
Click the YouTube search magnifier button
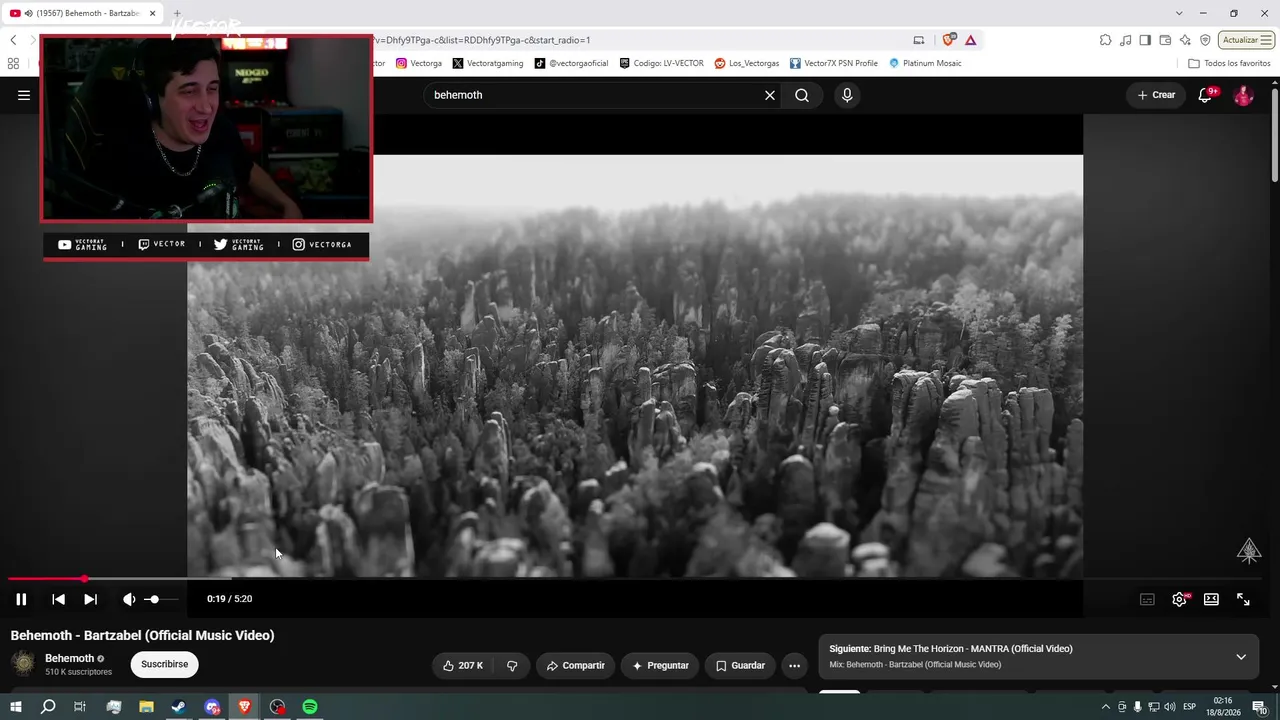[x=802, y=95]
